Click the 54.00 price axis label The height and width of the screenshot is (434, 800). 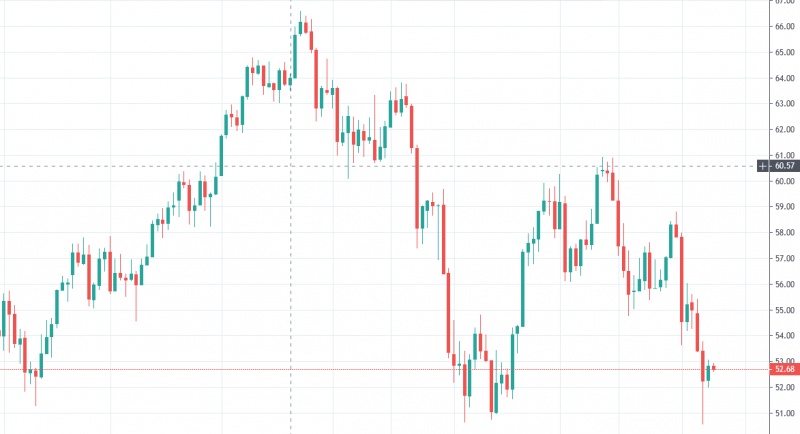pyautogui.click(x=783, y=336)
